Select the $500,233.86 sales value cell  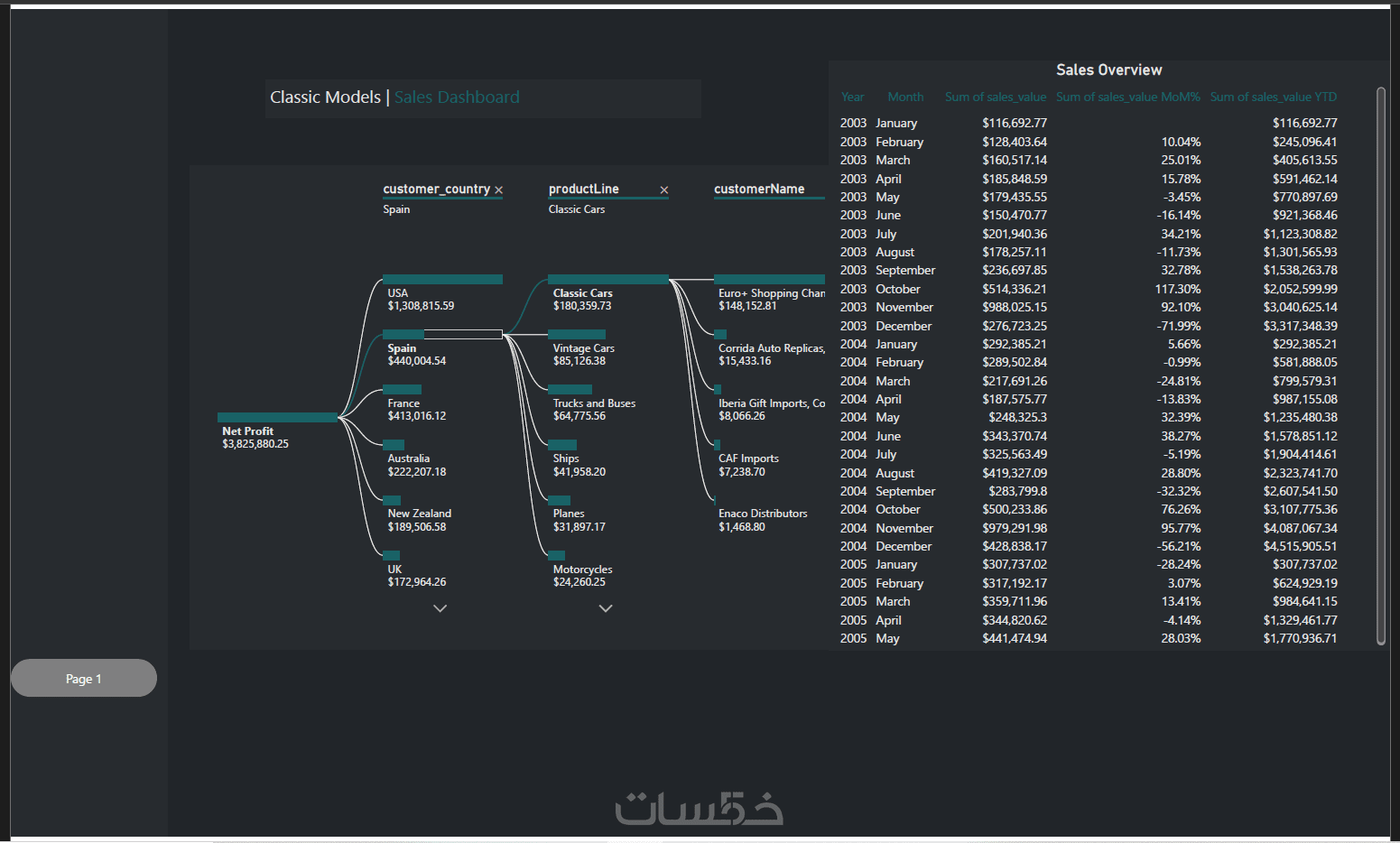(x=1015, y=510)
